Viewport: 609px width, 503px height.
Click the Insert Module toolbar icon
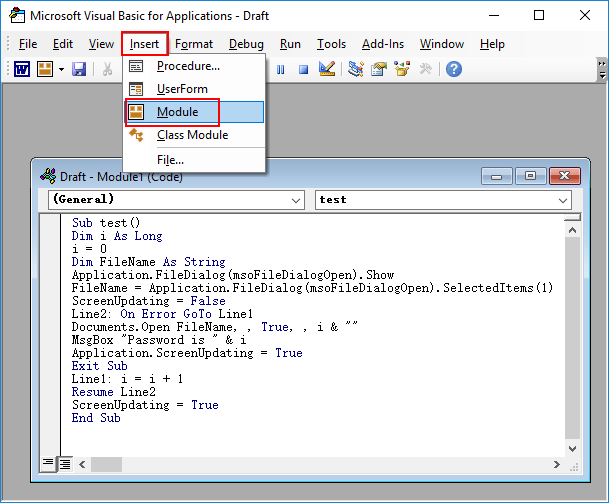tap(45, 70)
